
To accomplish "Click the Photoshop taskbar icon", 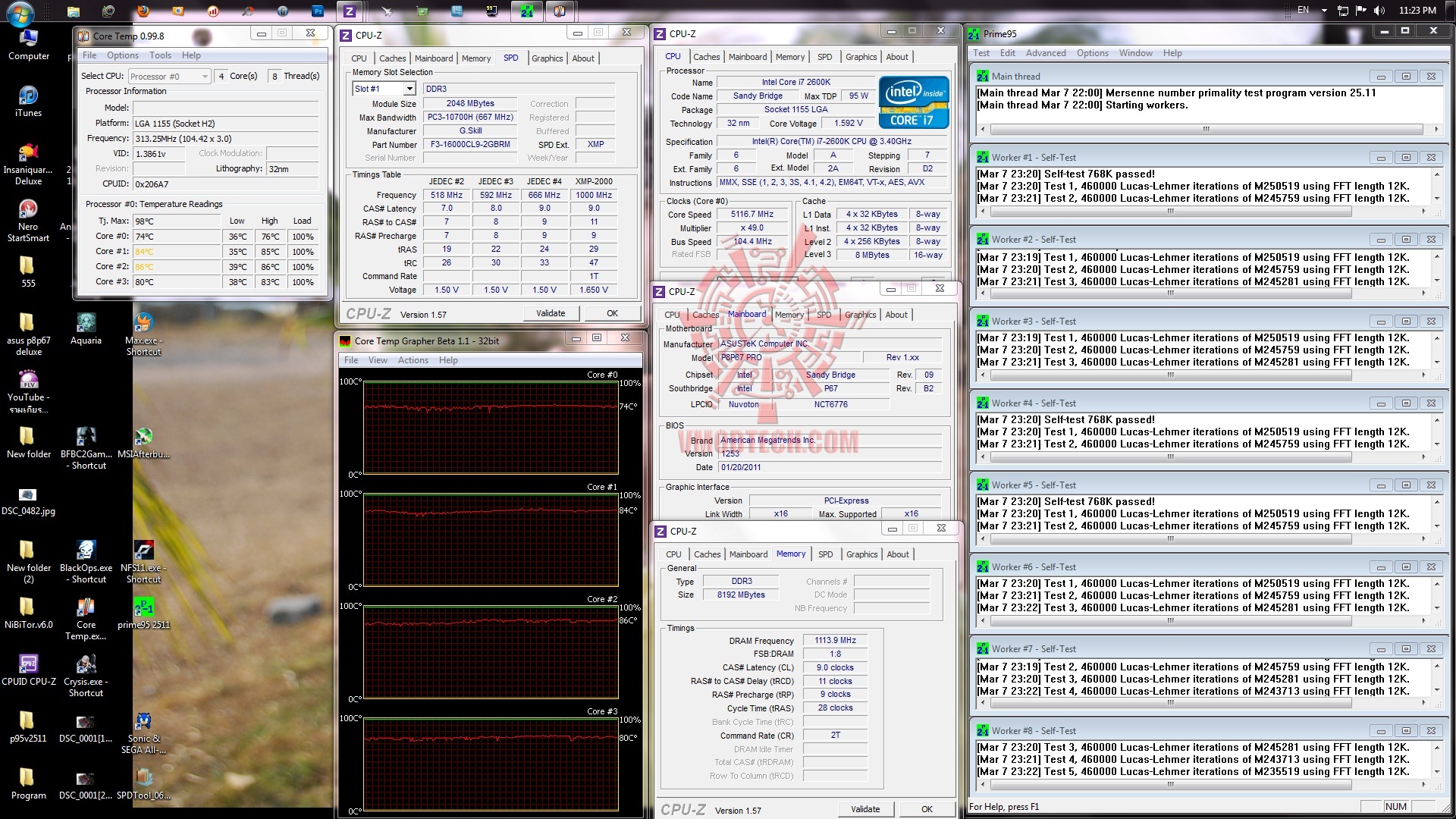I will point(318,11).
